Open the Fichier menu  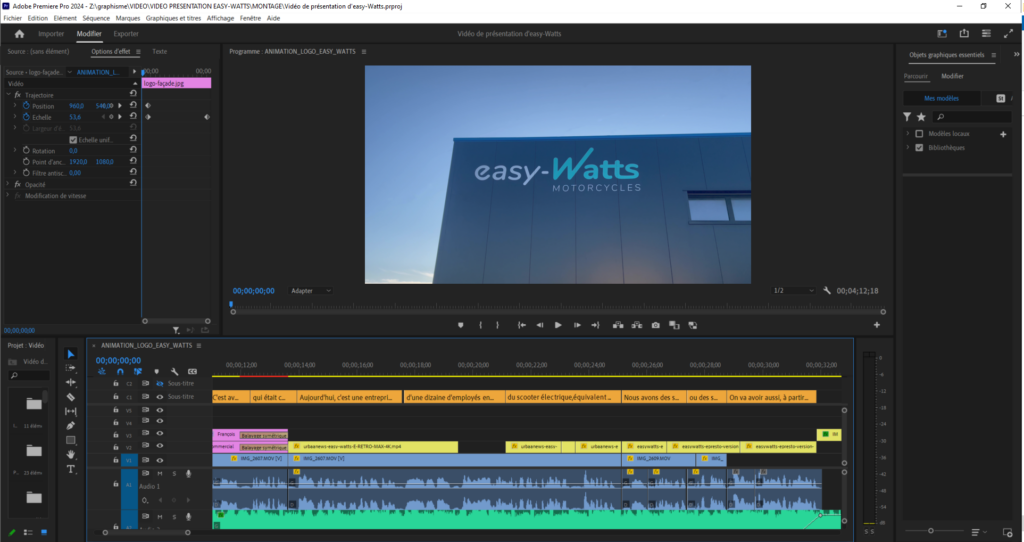12,18
